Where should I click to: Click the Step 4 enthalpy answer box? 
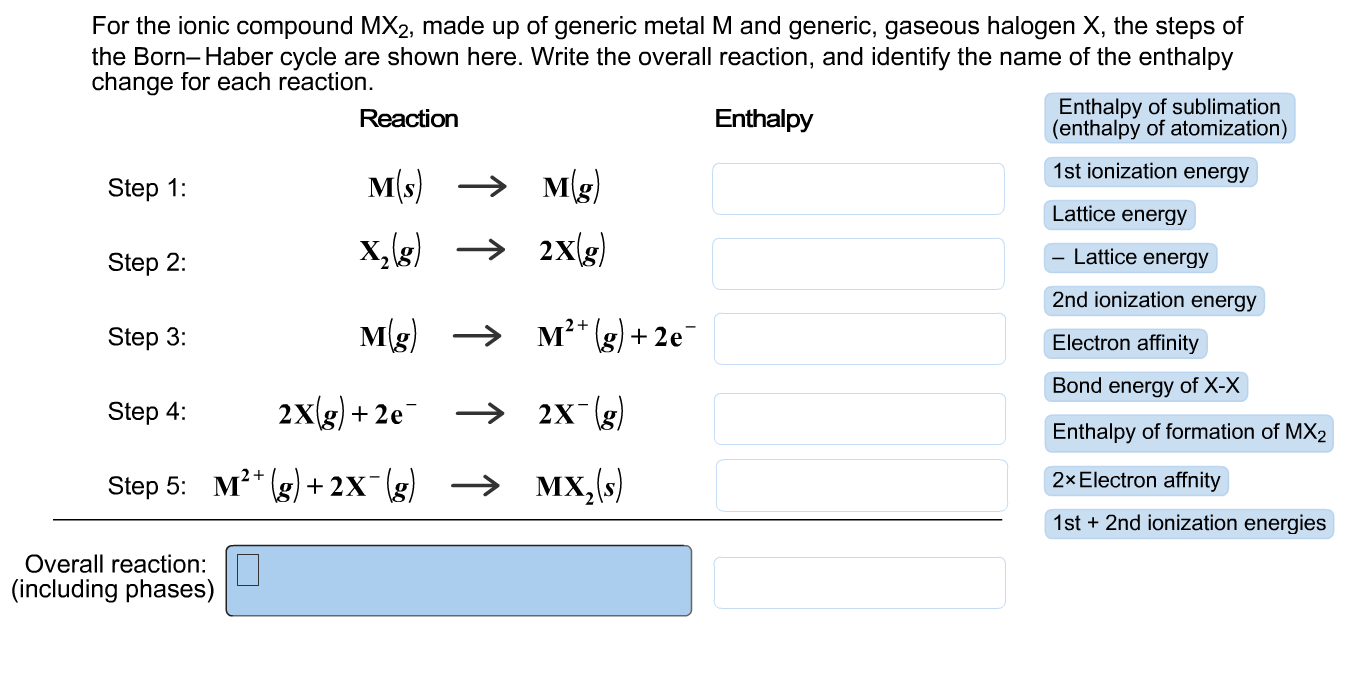[858, 418]
